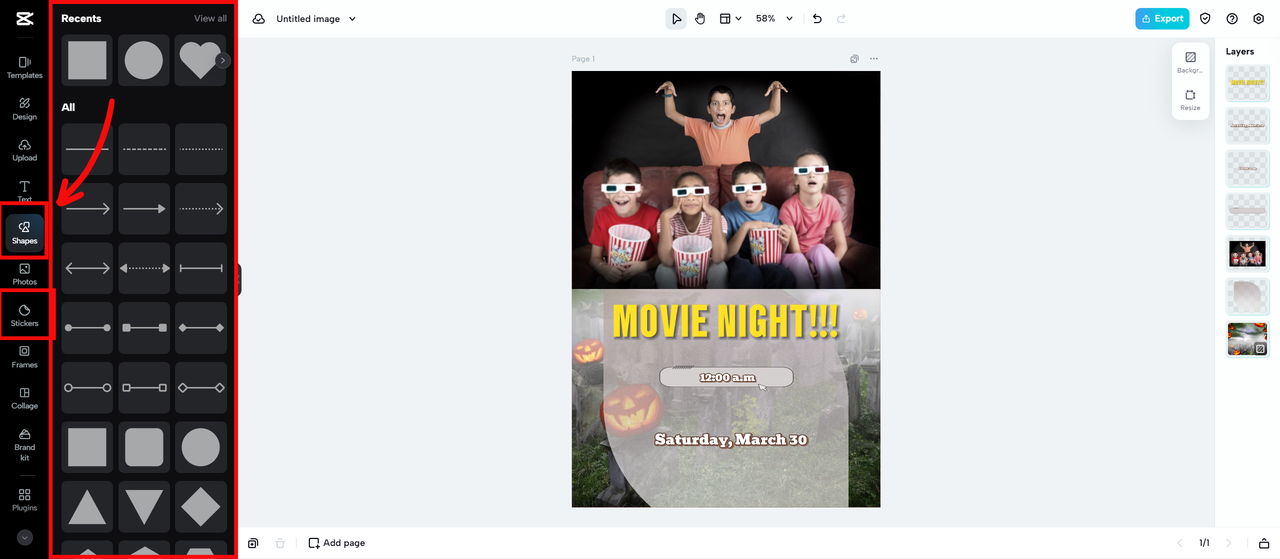Collapse the shapes side panel handle
Viewport: 1280px width, 559px height.
click(239, 279)
